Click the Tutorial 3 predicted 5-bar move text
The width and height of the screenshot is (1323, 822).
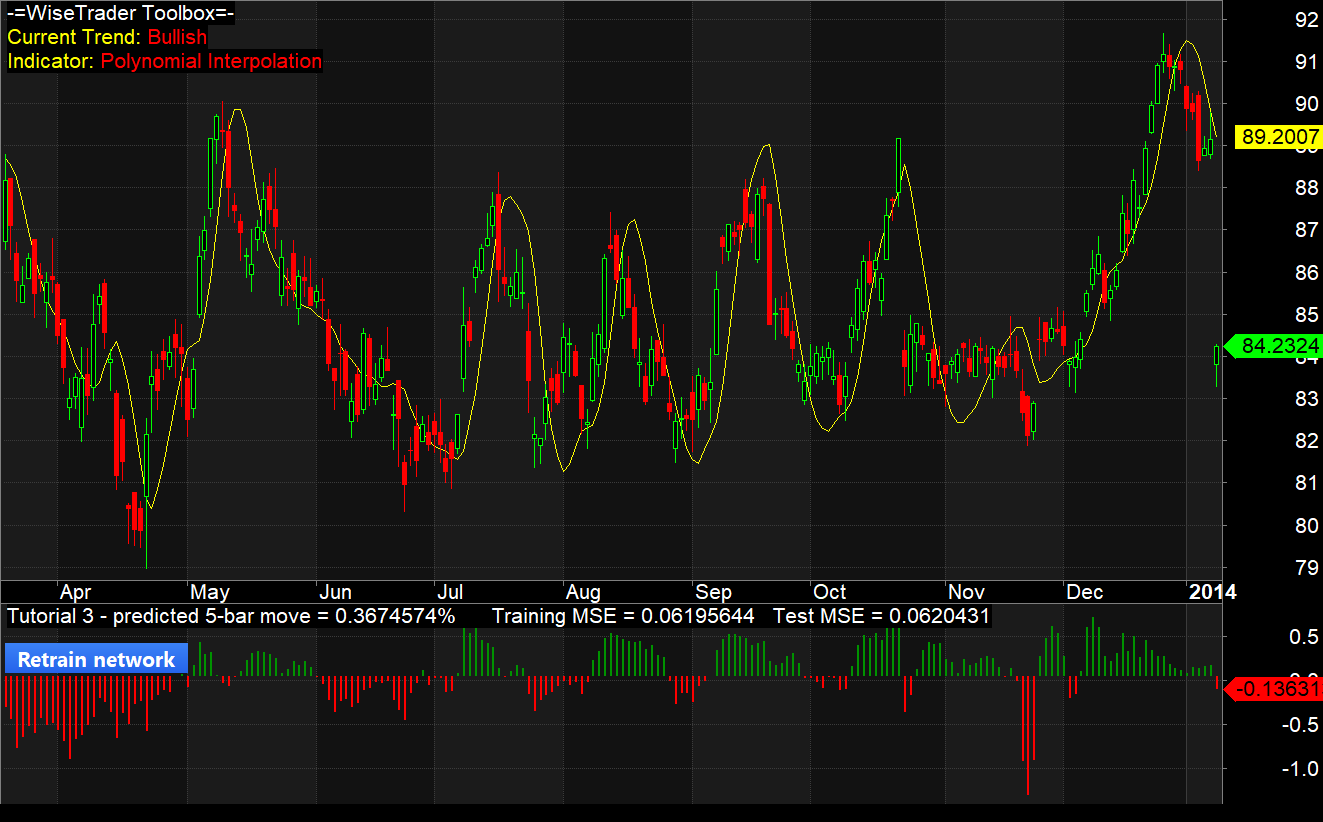pos(231,616)
